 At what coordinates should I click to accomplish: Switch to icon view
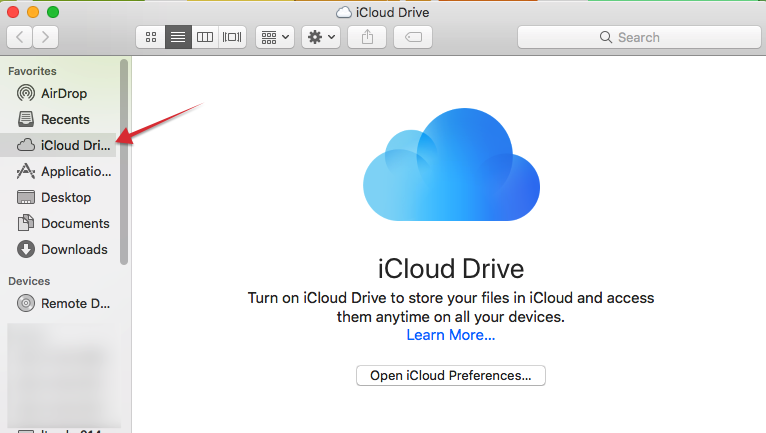pos(151,37)
